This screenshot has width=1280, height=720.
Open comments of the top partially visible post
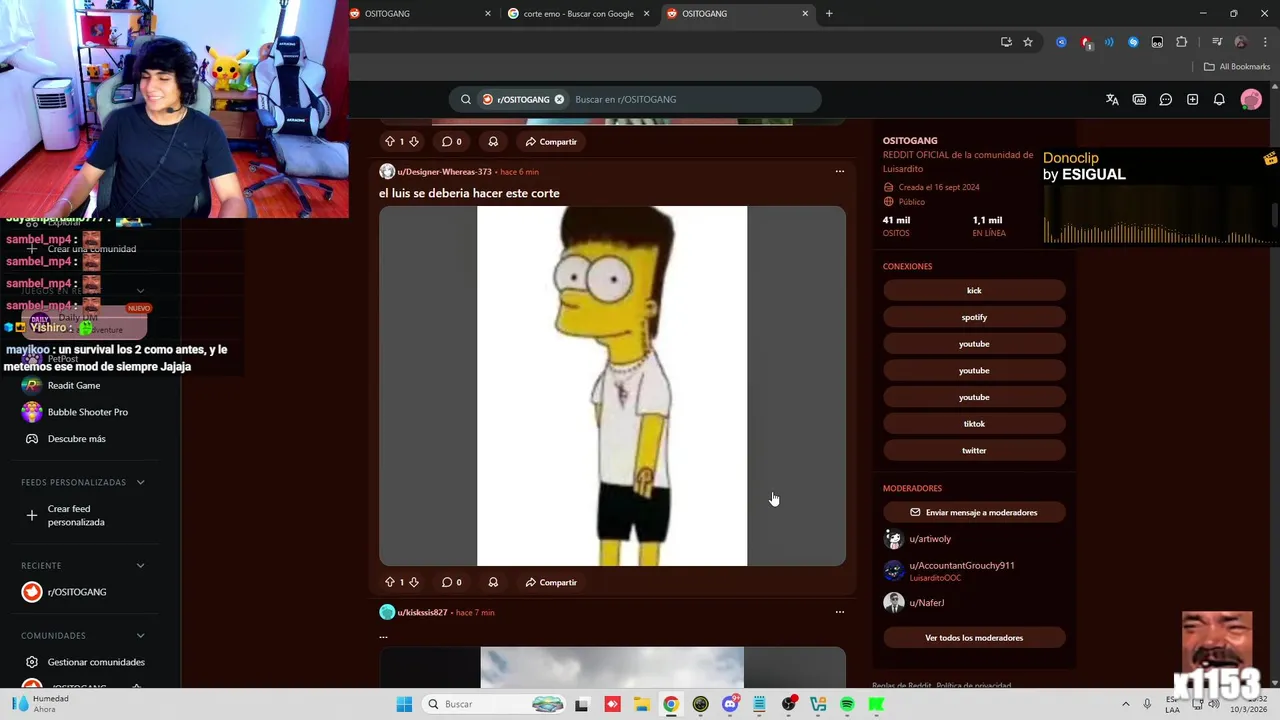point(452,142)
